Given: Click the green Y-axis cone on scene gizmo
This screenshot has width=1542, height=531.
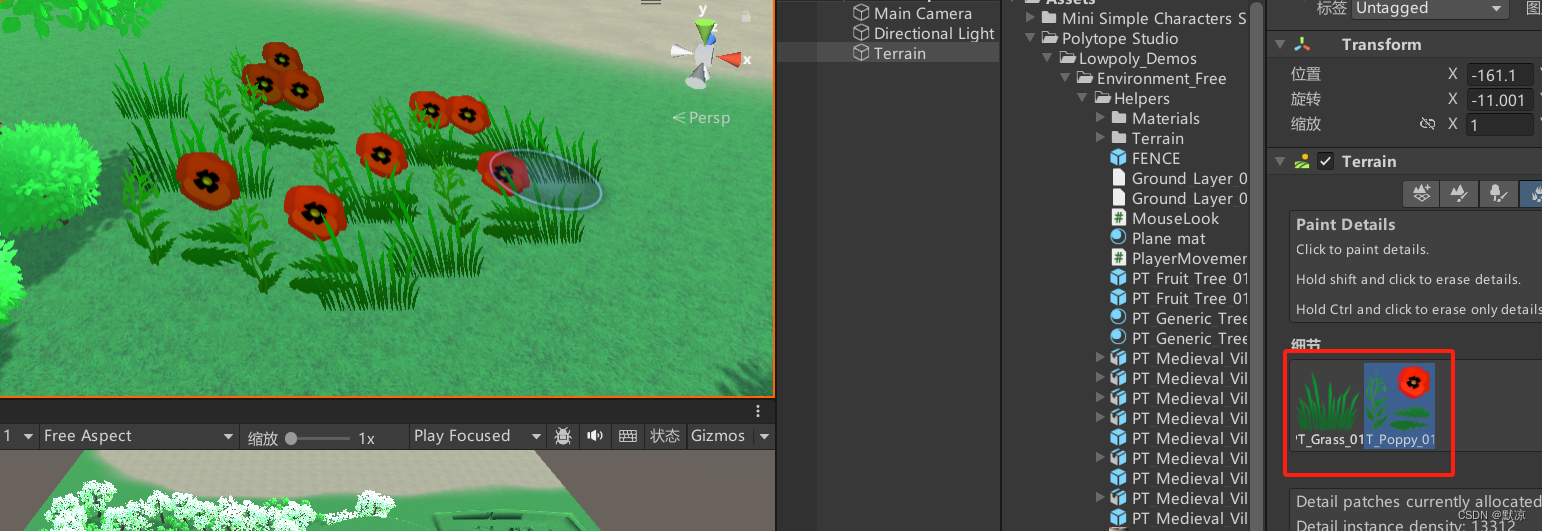Looking at the screenshot, I should 707,32.
